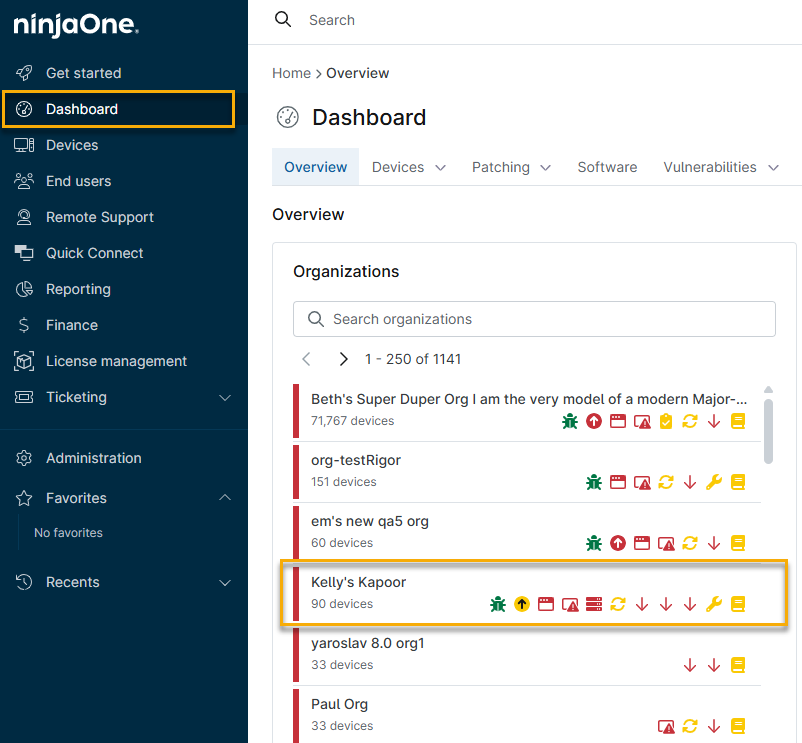Image resolution: width=802 pixels, height=743 pixels.
Task: Expand the Recents section
Action: pos(225,582)
